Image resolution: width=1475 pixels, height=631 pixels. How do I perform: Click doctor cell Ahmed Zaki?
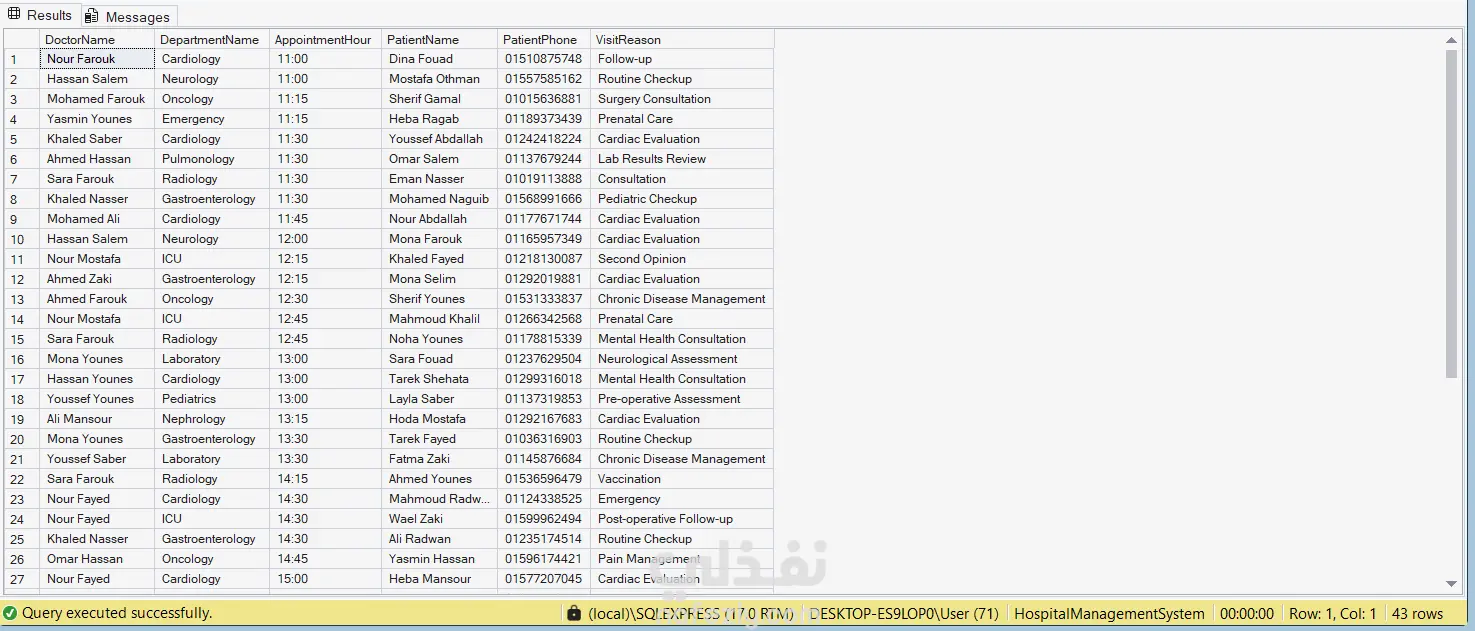(97, 279)
